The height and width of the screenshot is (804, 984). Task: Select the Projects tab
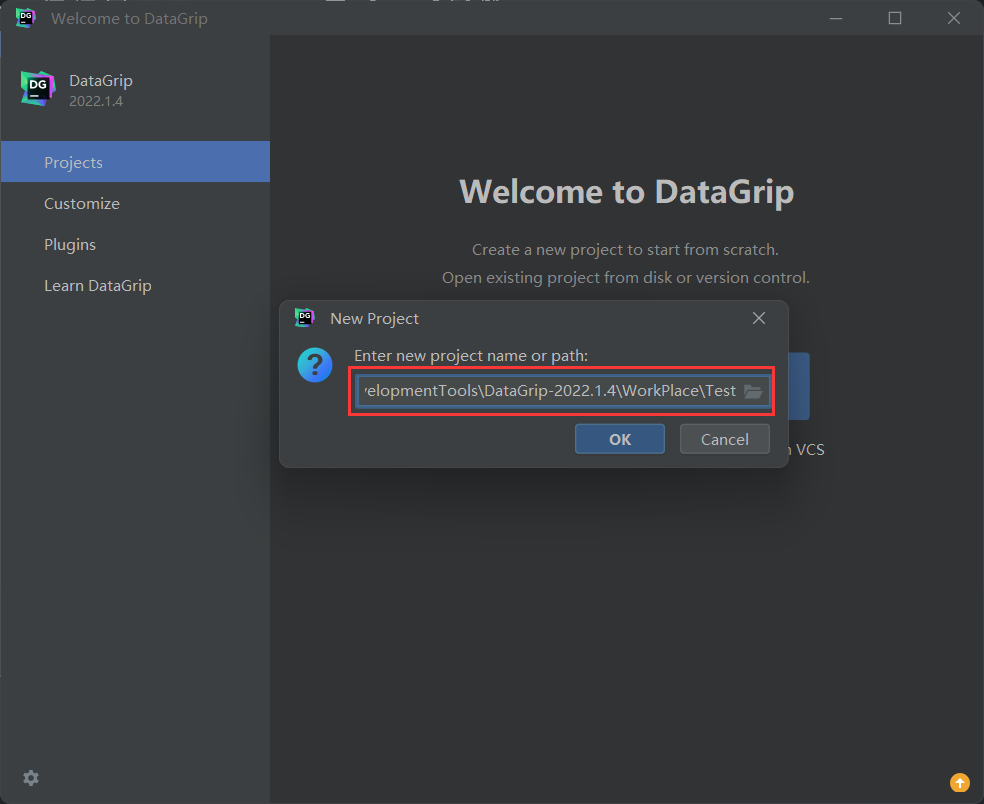[136, 162]
